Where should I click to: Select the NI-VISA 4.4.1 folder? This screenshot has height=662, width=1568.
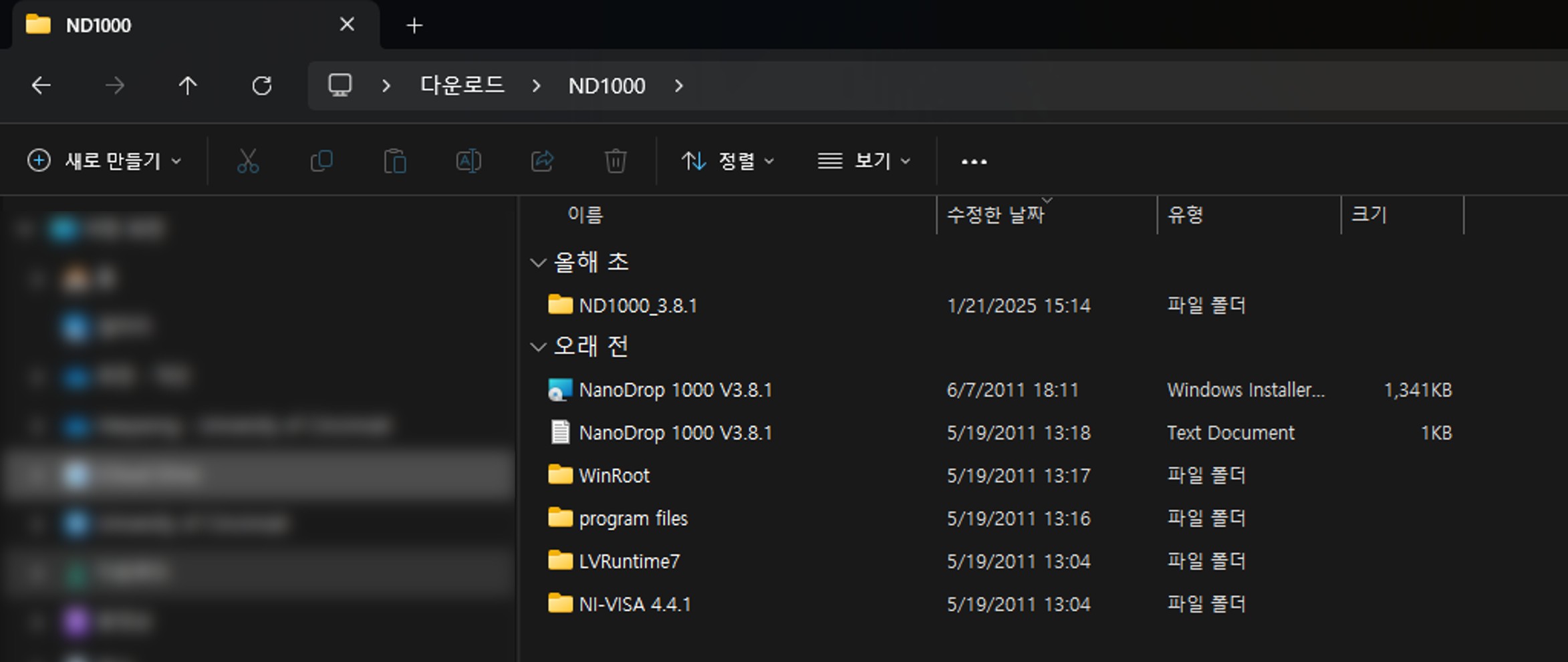click(x=635, y=604)
